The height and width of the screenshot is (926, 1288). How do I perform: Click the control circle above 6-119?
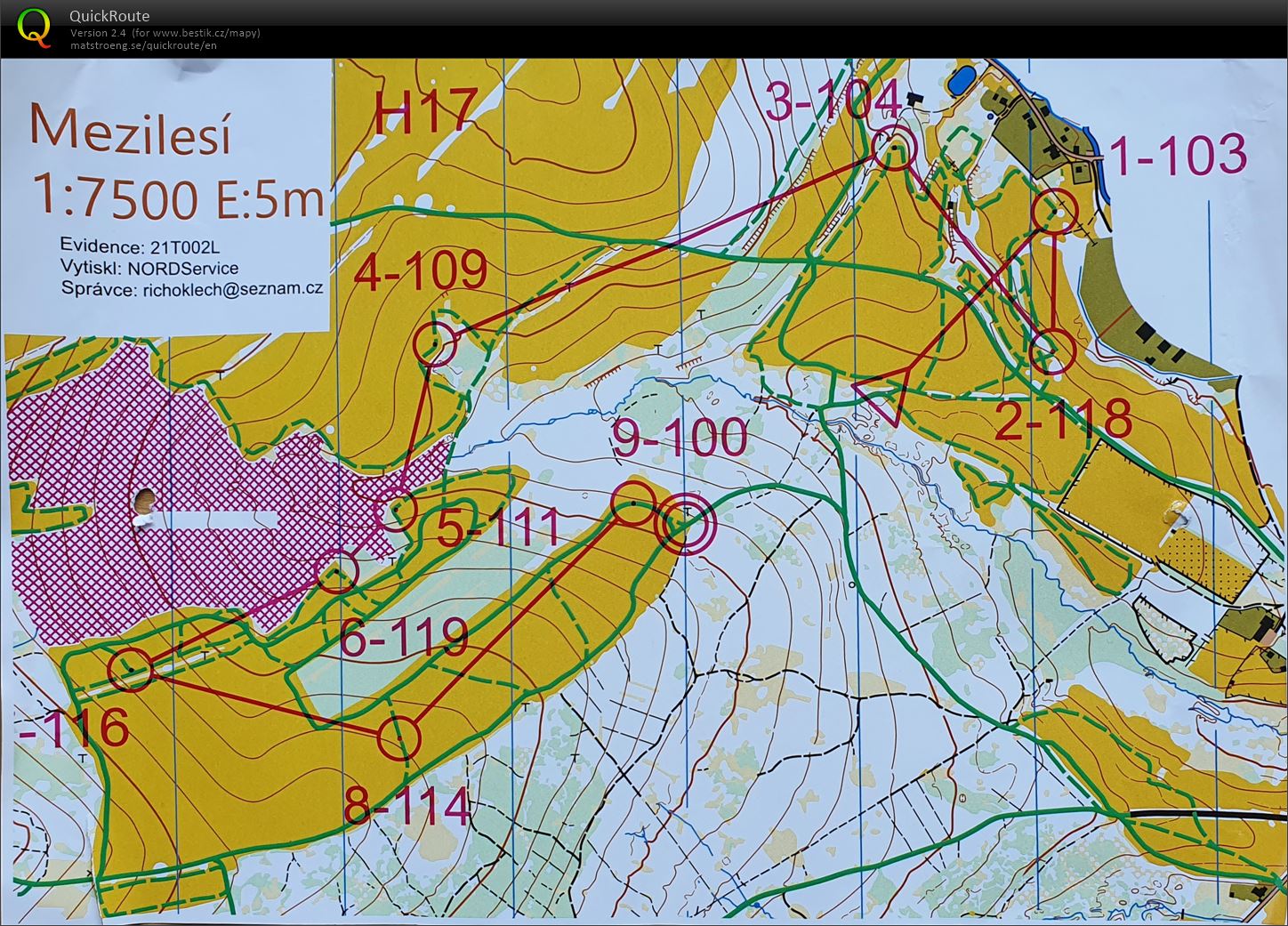coord(335,571)
